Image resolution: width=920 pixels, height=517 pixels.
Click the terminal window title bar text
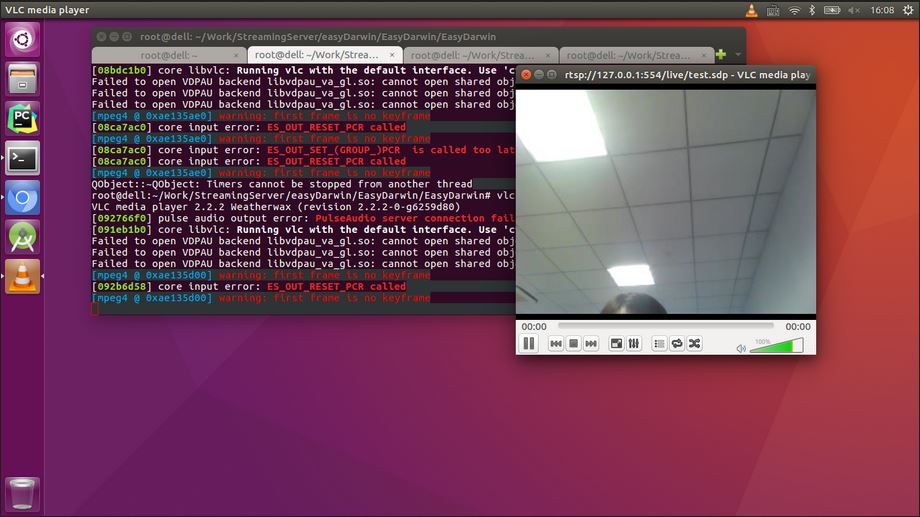(318, 36)
